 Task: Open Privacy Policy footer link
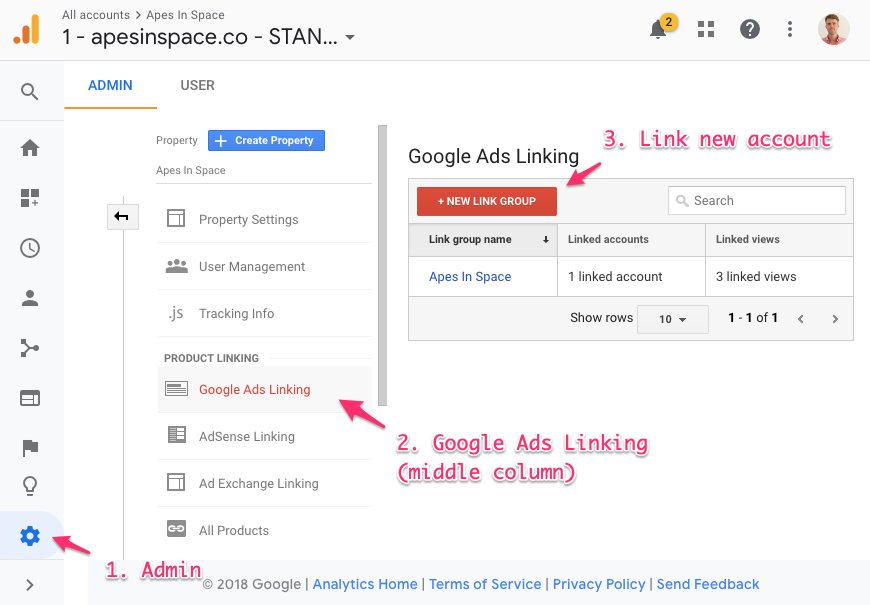(x=599, y=584)
